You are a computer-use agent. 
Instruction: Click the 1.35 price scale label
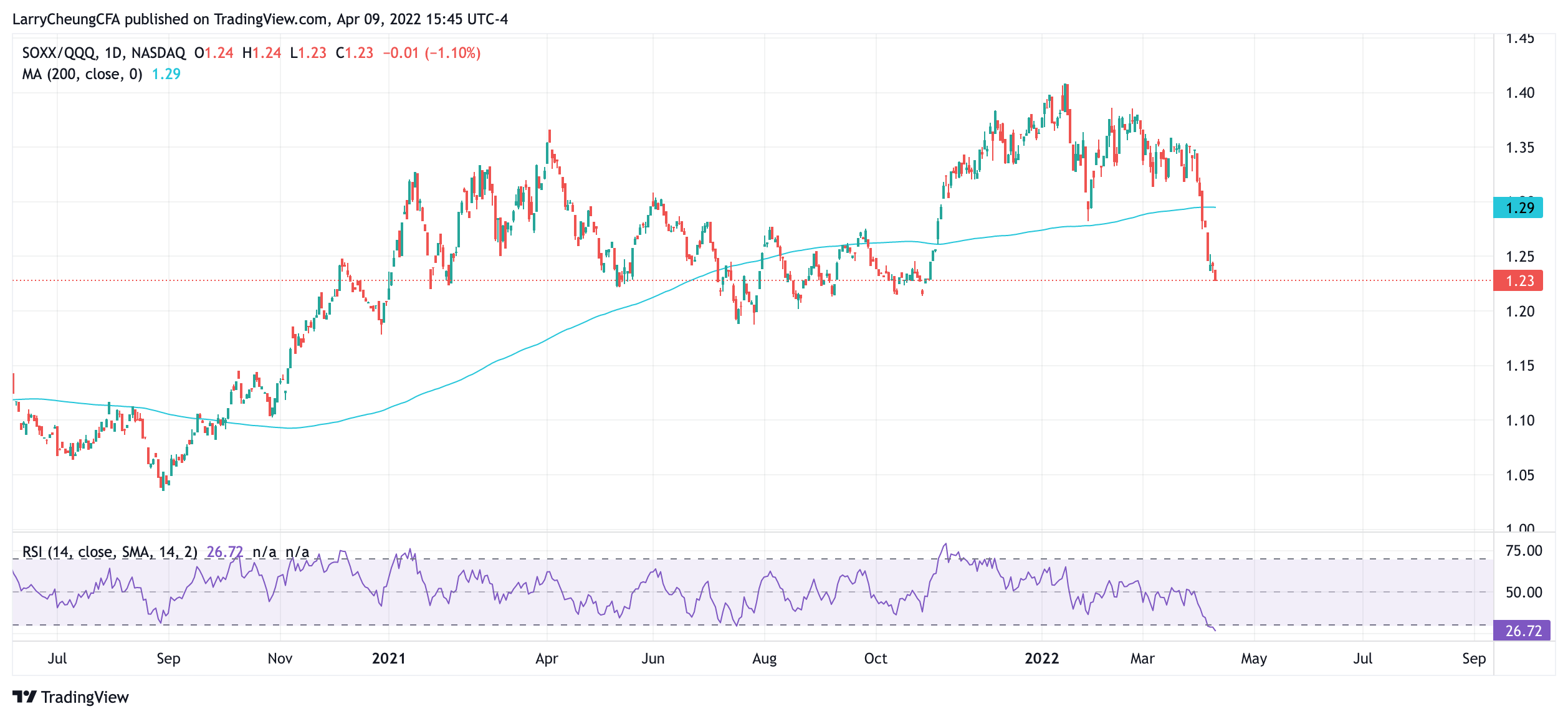pos(1520,148)
